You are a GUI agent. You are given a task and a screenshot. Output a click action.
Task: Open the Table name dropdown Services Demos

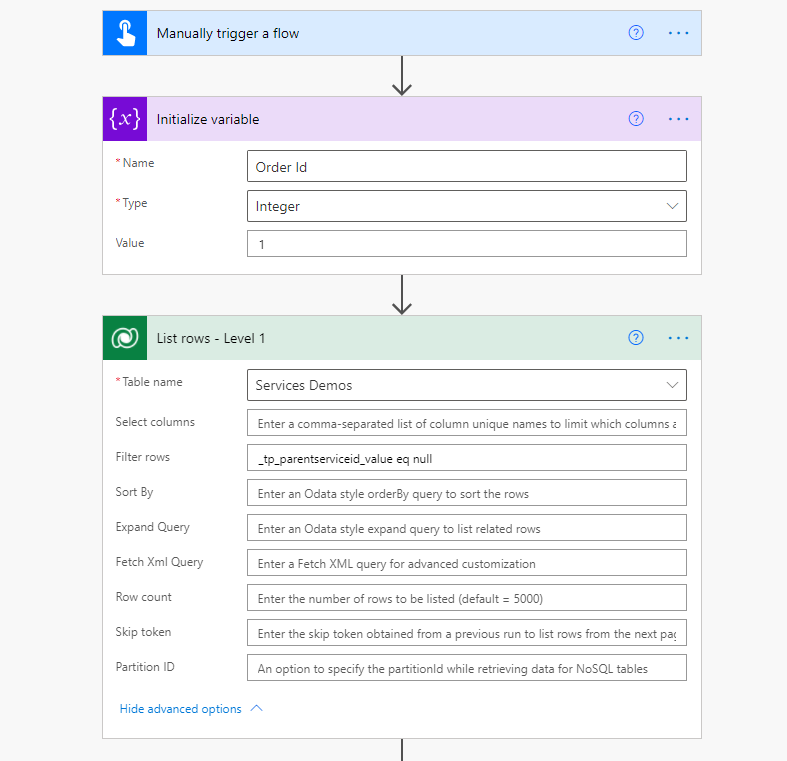point(671,385)
